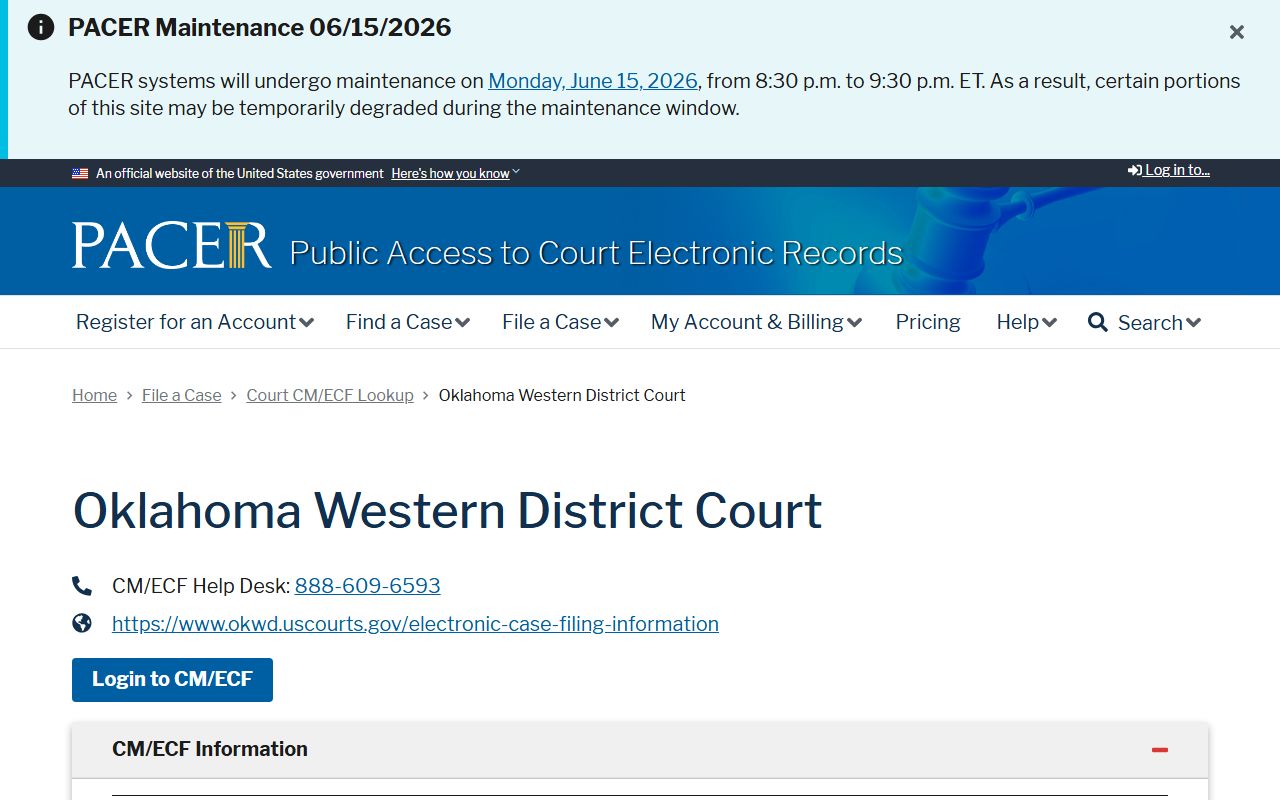
Task: Click the globe icon beside court URL
Action: point(82,624)
